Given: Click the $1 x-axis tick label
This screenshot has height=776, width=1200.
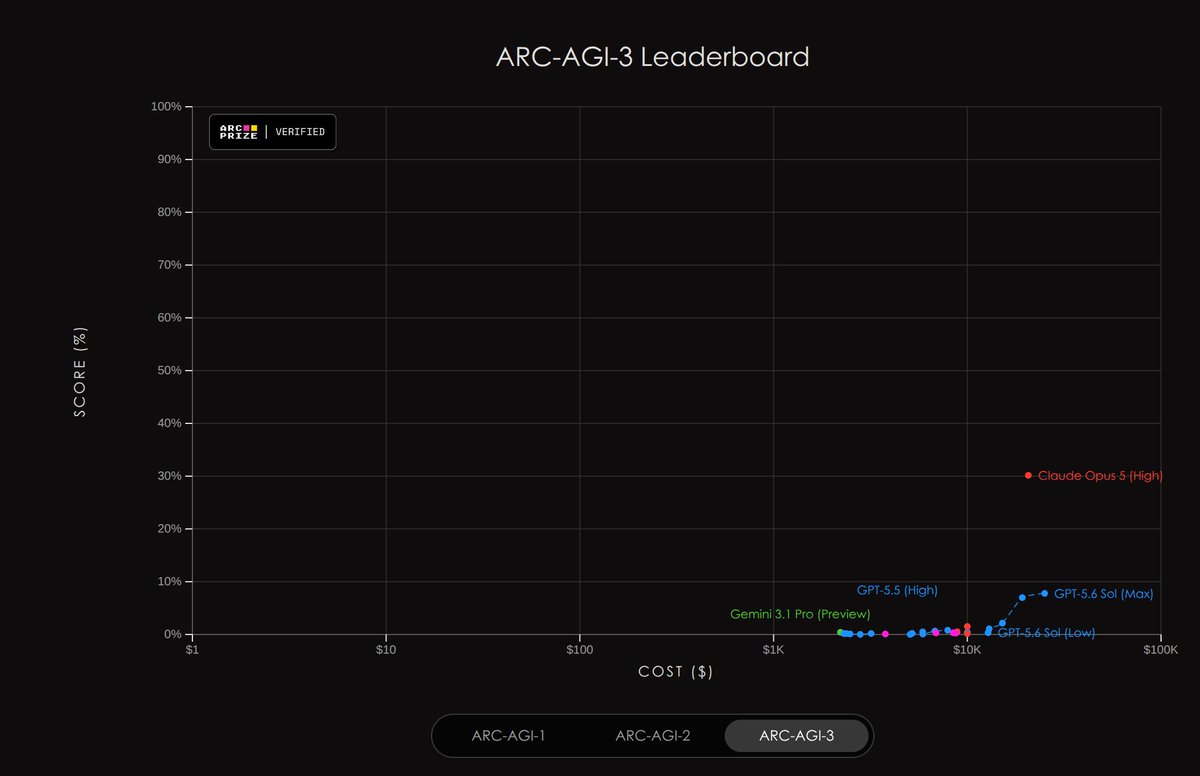Looking at the screenshot, I should click(x=193, y=649).
